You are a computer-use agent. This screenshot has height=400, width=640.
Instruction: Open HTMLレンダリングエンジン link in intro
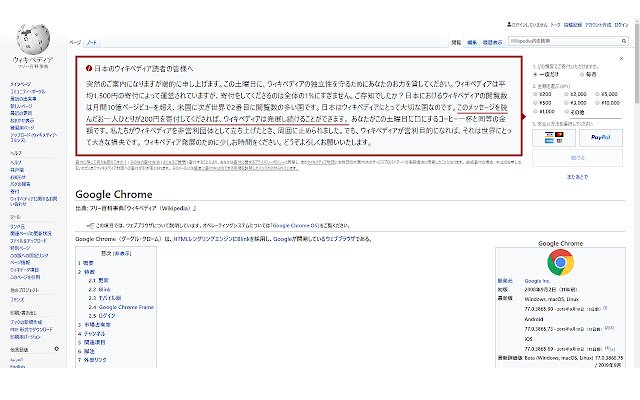(203, 239)
